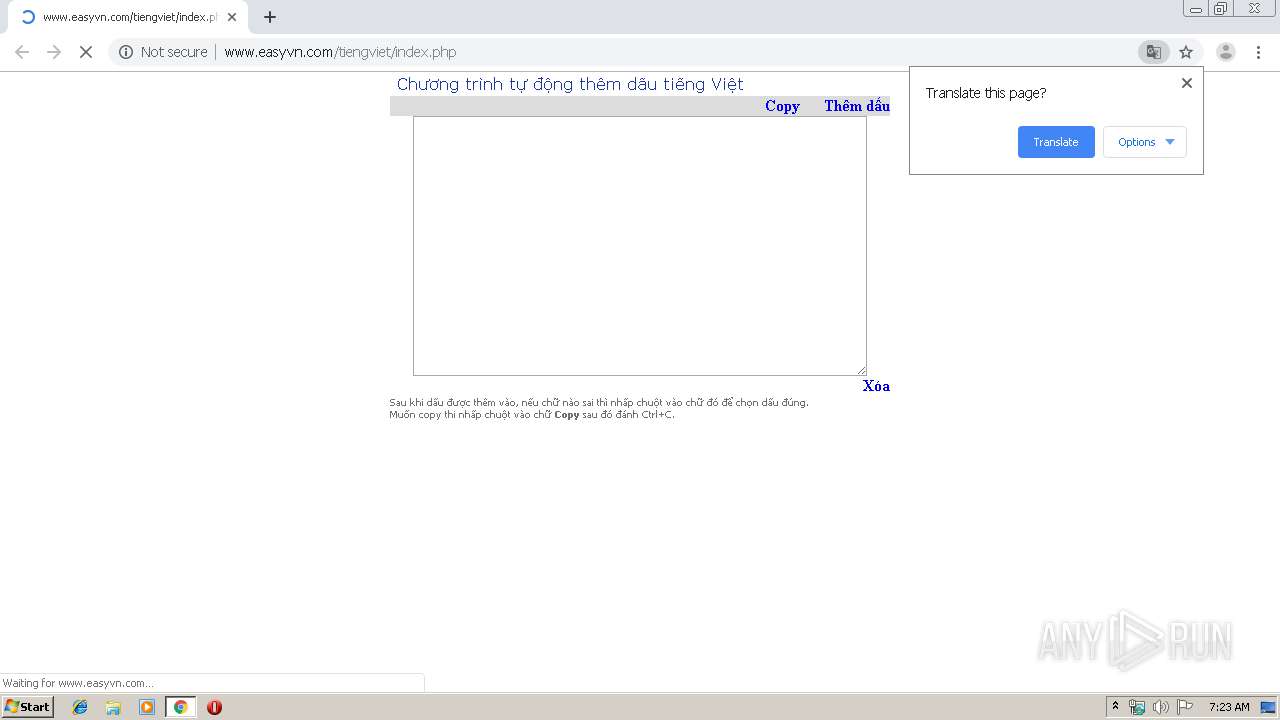Click the page title Chương trình tự động
Screen dimensions: 1280x720
570,85
